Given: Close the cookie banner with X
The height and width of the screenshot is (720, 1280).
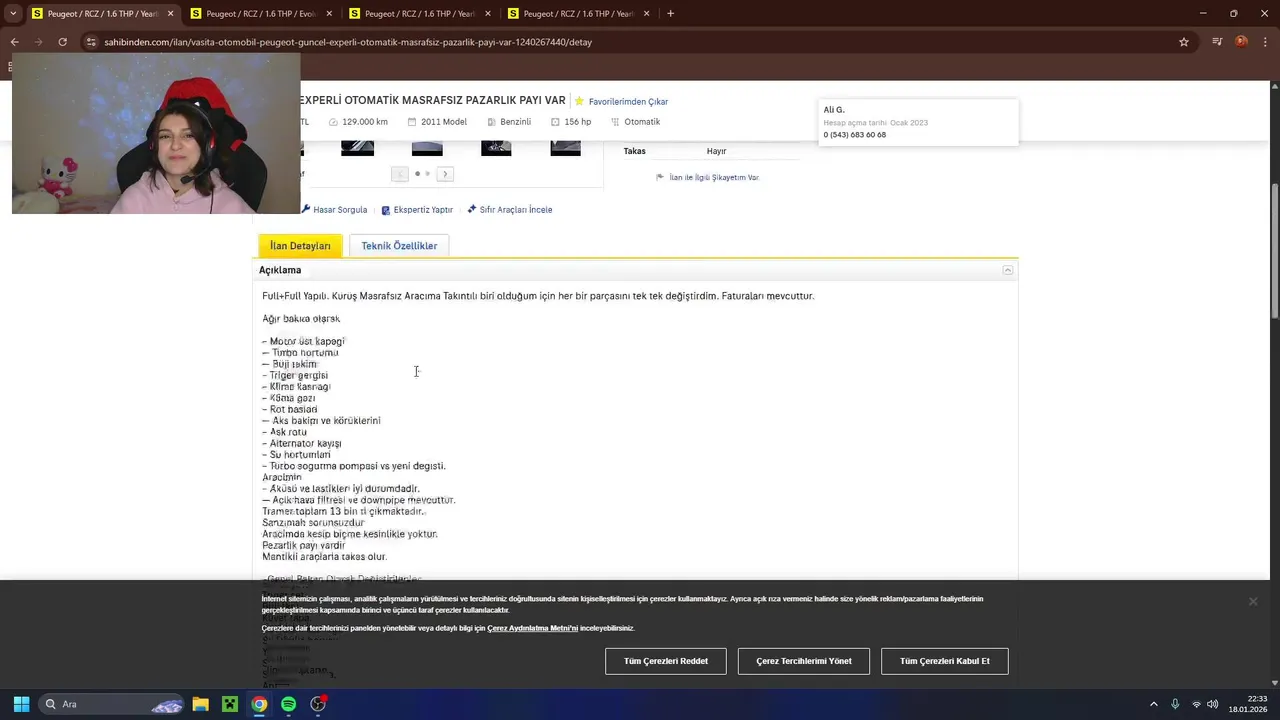Looking at the screenshot, I should (1253, 601).
